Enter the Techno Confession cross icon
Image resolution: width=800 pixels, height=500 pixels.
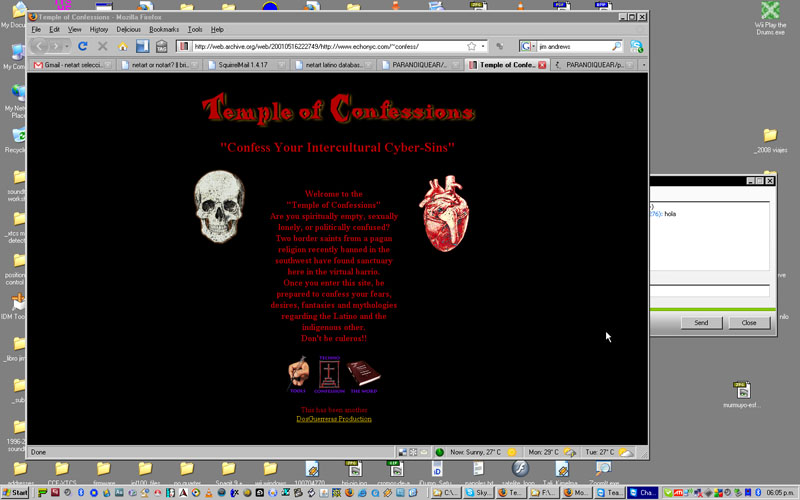330,375
